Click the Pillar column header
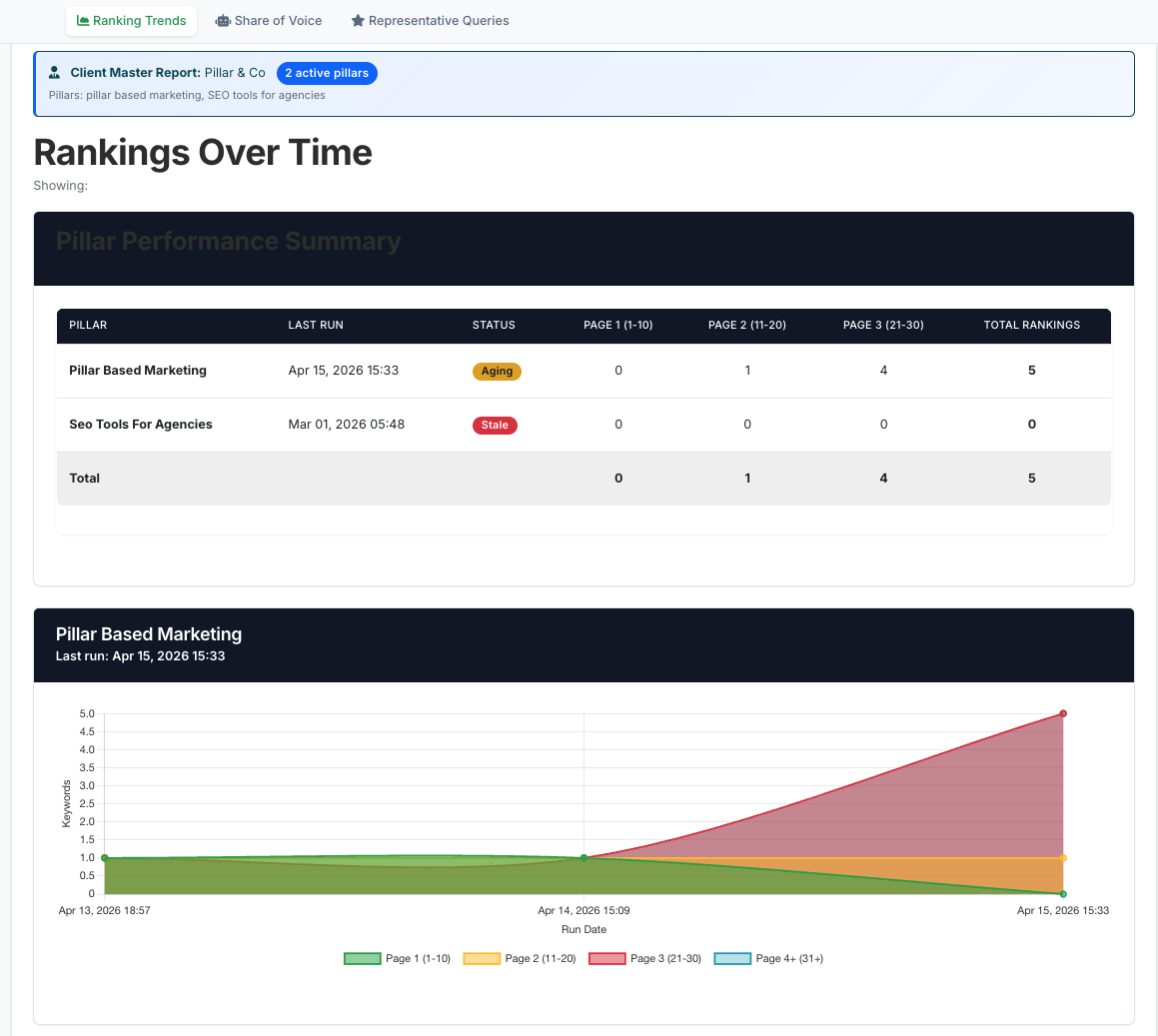The image size is (1158, 1036). pos(88,325)
